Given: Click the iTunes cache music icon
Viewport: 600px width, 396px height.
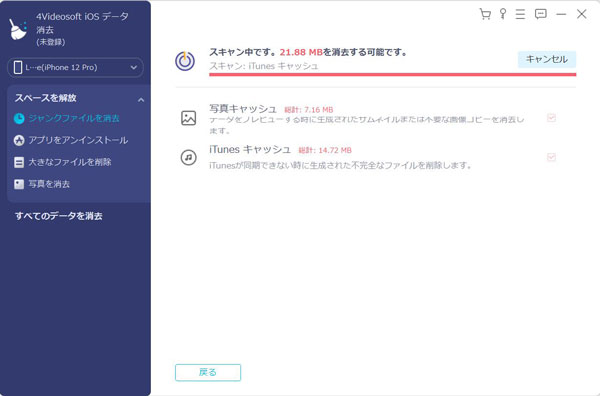Looking at the screenshot, I should (x=188, y=157).
